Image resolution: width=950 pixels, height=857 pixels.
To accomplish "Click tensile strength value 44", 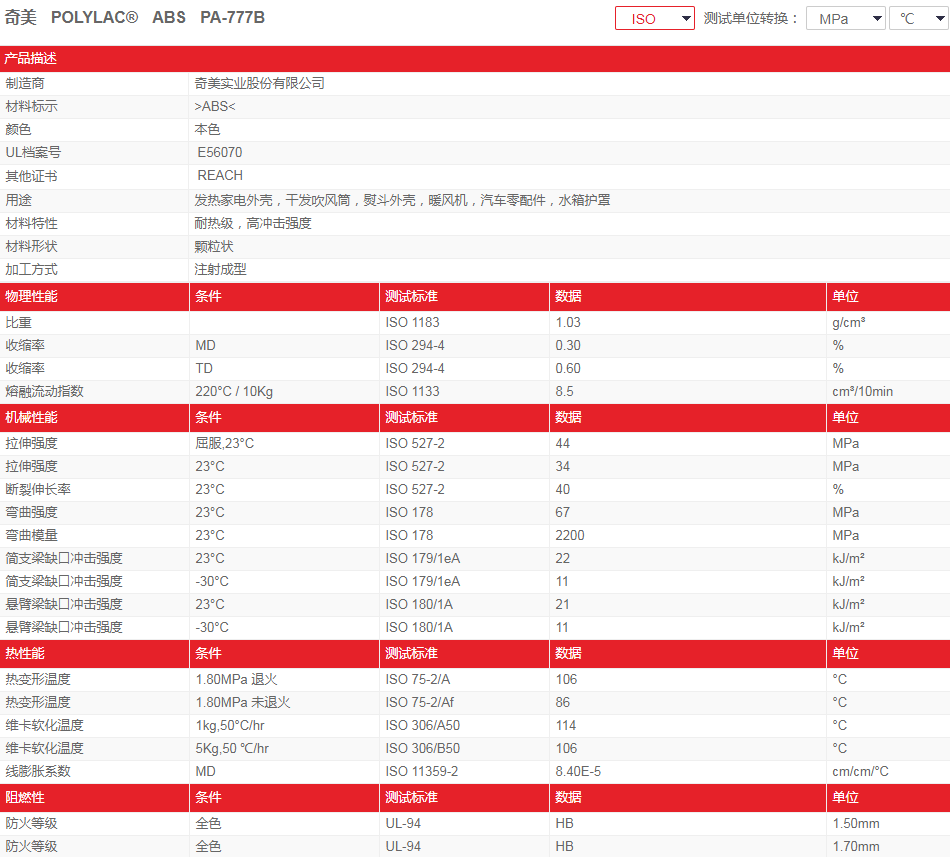I will coord(562,443).
